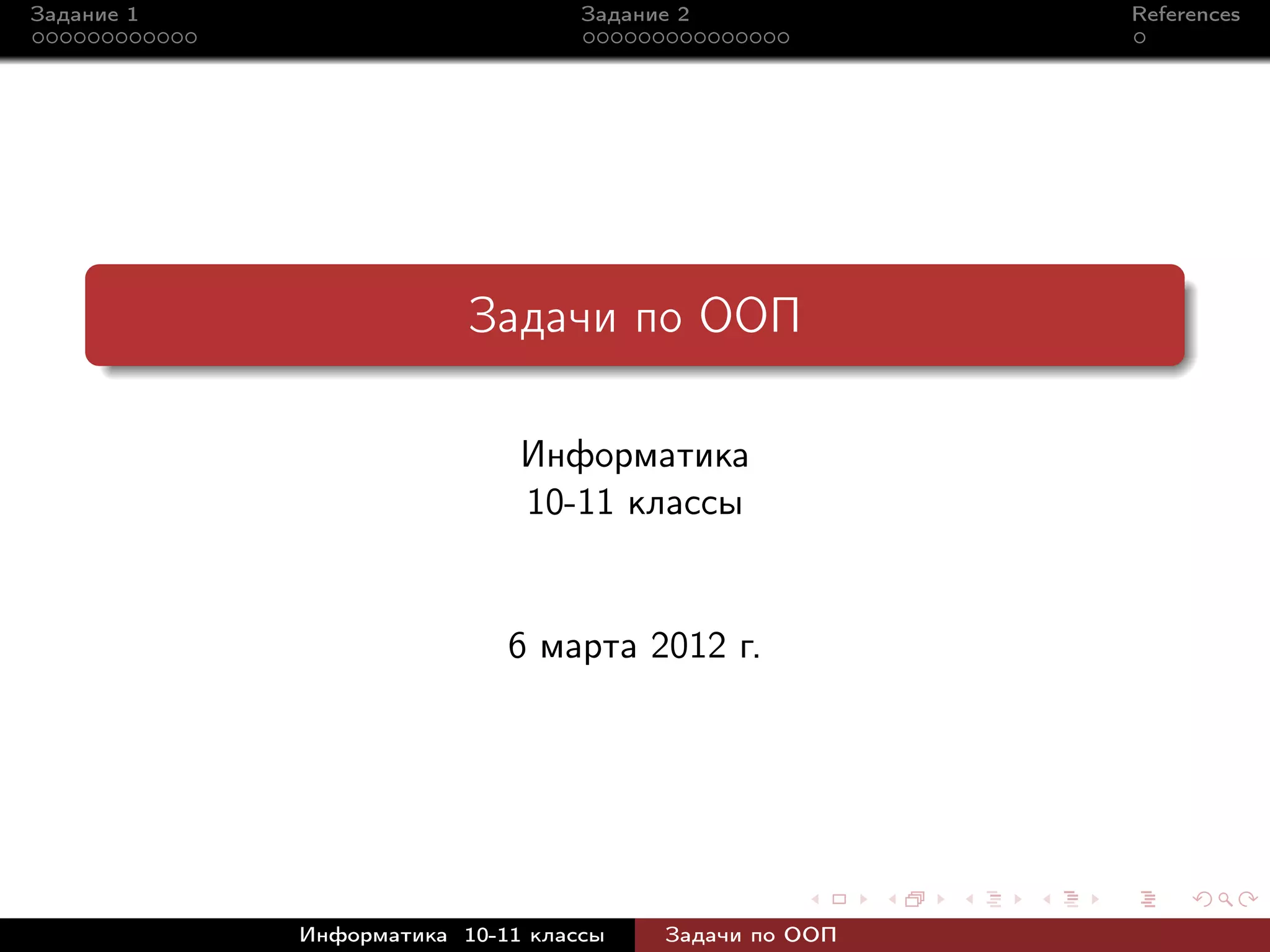This screenshot has height=952, width=1270.
Task: Click the presentation outline icon
Action: click(1148, 899)
